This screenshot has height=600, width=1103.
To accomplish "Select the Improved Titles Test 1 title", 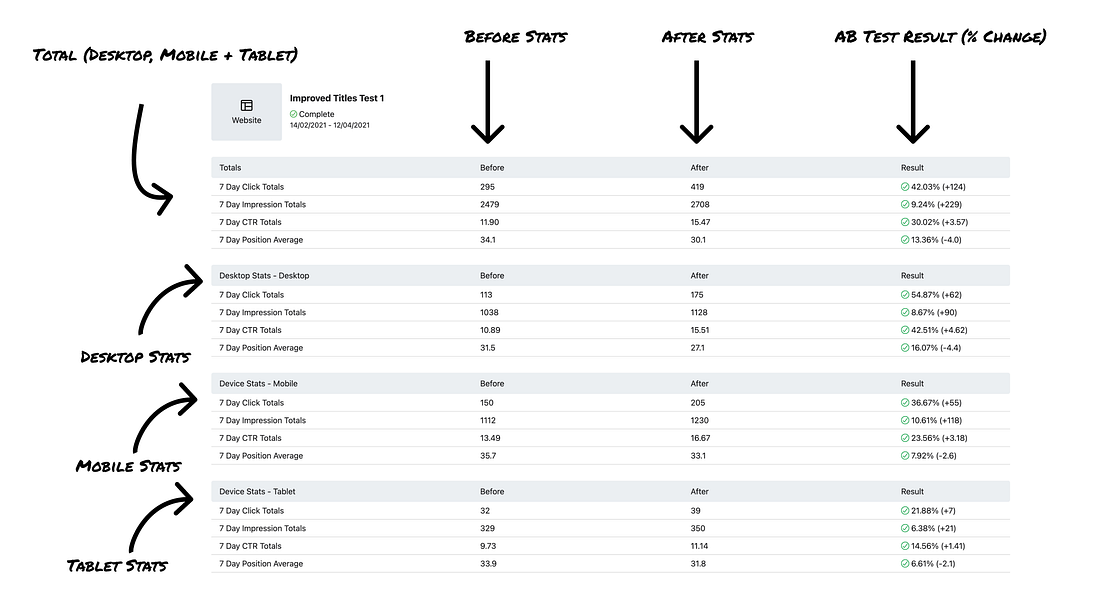I will [x=337, y=98].
